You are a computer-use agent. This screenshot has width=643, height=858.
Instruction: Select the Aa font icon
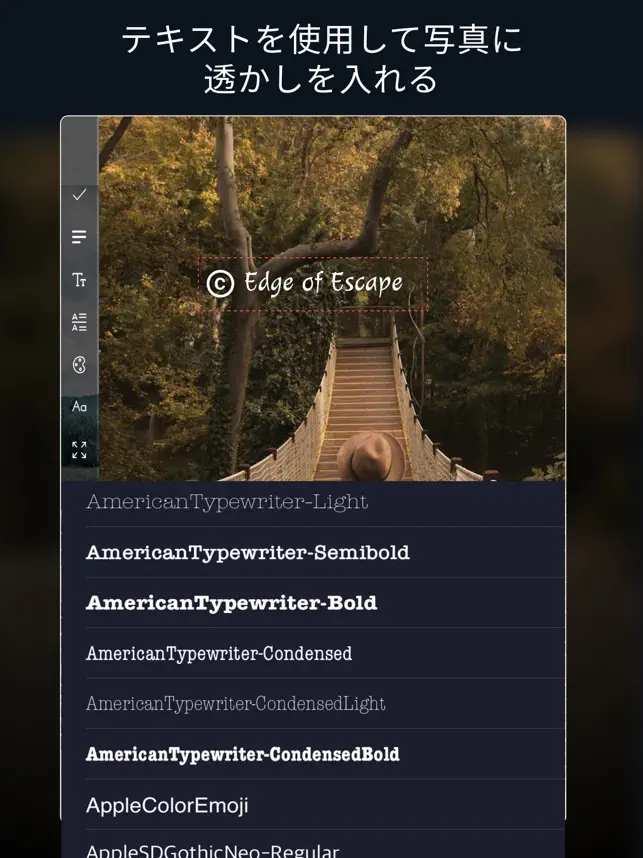click(79, 407)
